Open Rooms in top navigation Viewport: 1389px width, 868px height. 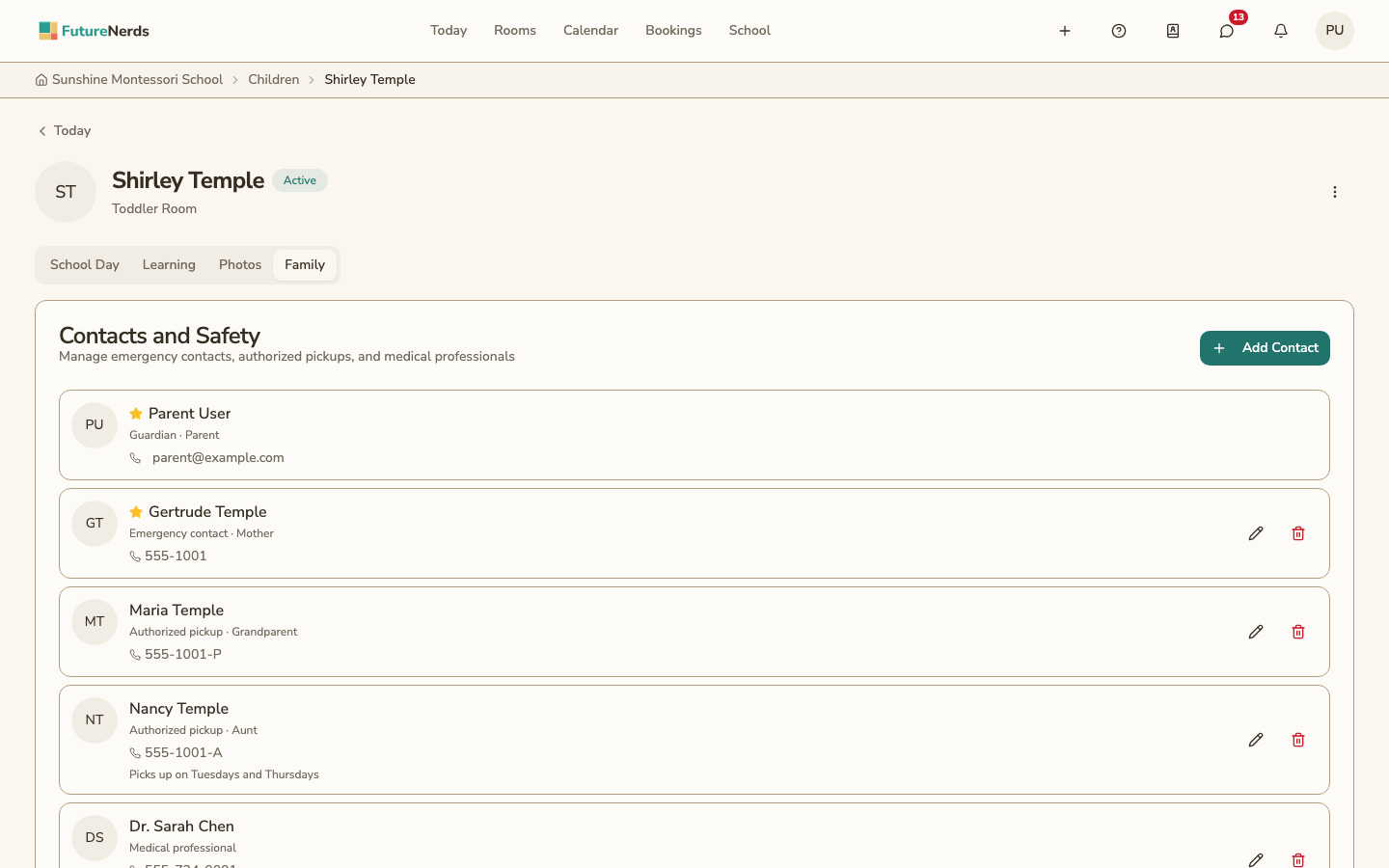[x=515, y=31]
